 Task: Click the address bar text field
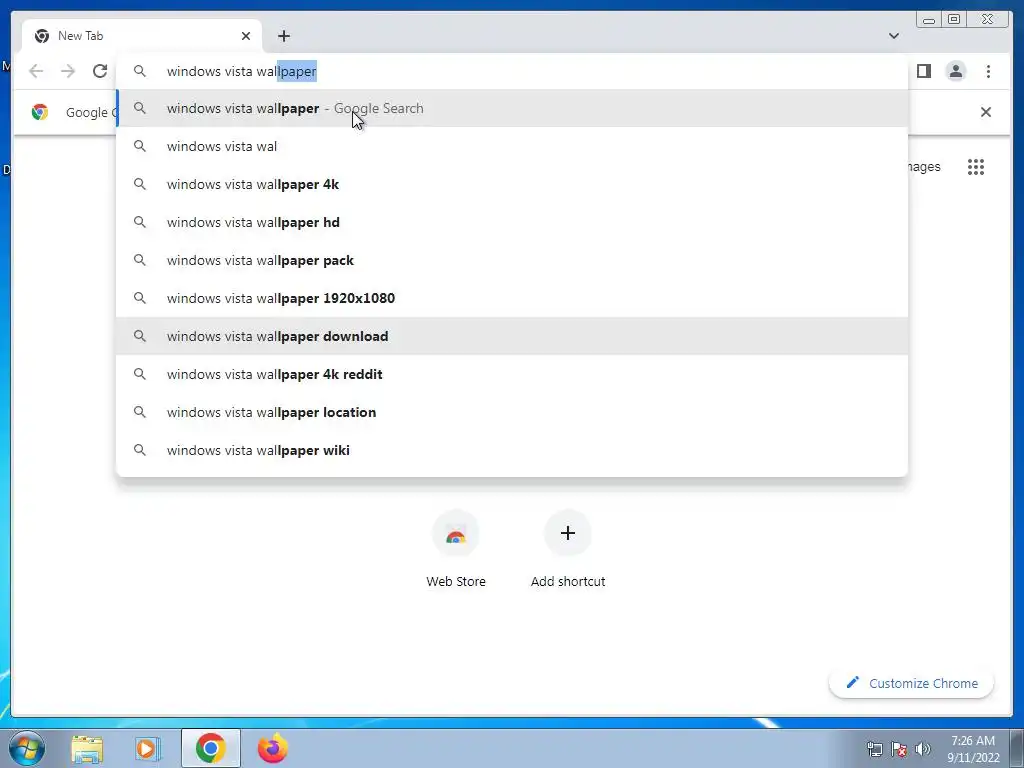pyautogui.click(x=512, y=71)
